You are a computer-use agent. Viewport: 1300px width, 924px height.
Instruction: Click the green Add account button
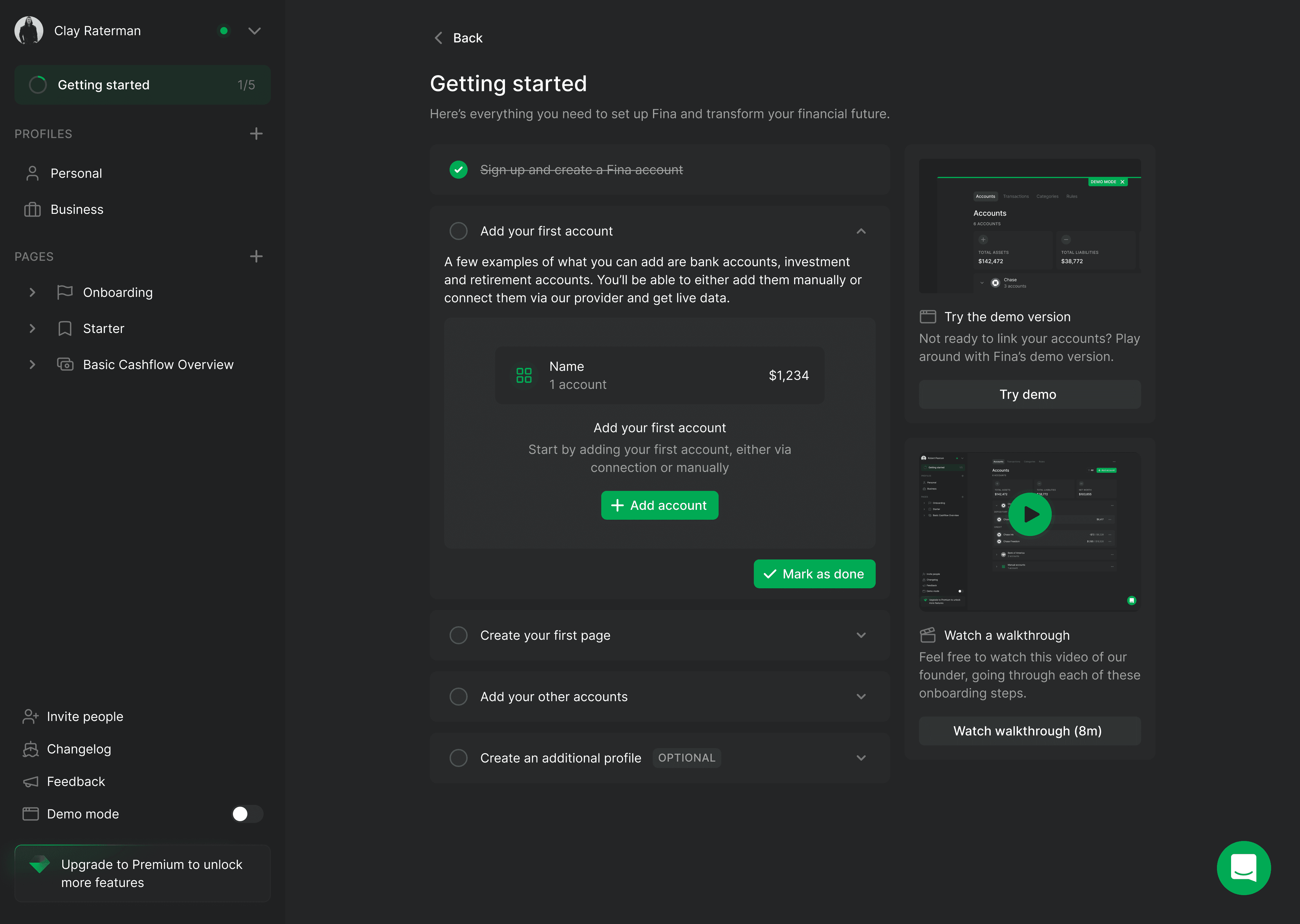point(659,505)
